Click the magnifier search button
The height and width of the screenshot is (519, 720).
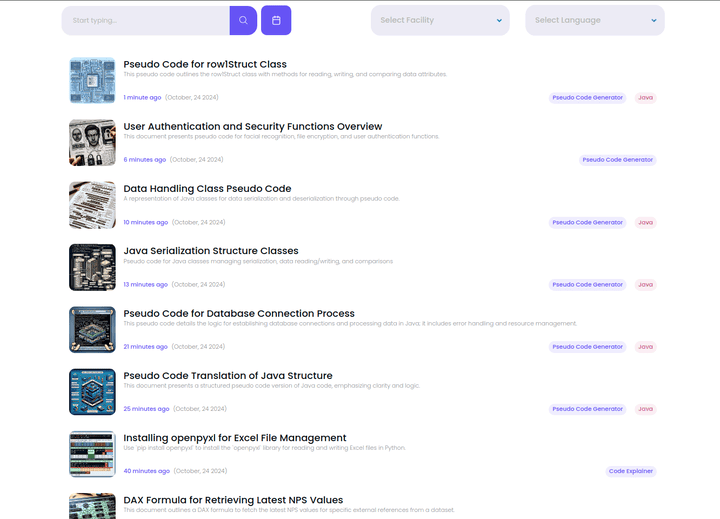[243, 20]
